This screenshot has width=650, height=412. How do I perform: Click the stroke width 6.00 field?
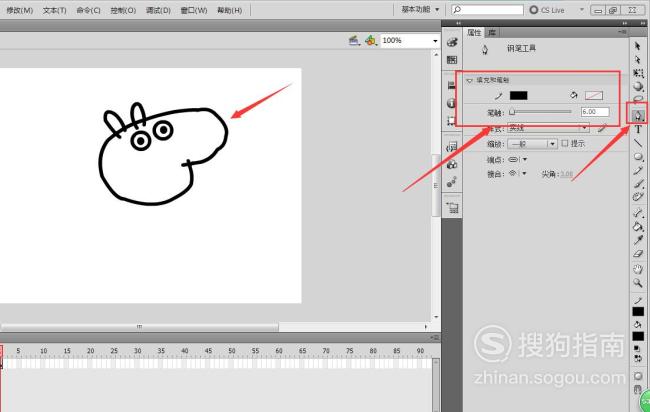[595, 111]
